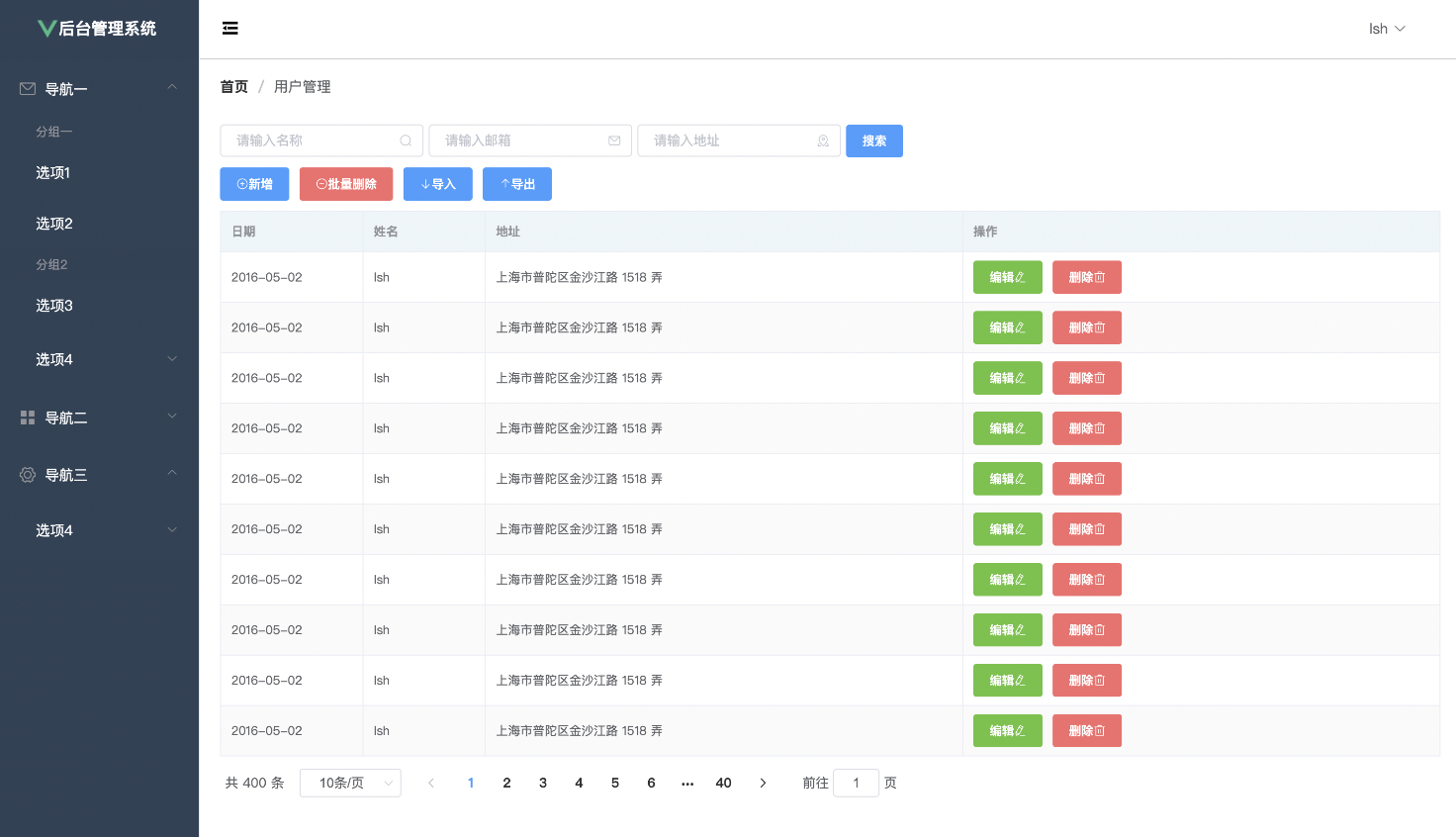Open the lsh user dropdown menu
This screenshot has width=1456, height=837.
point(1386,29)
